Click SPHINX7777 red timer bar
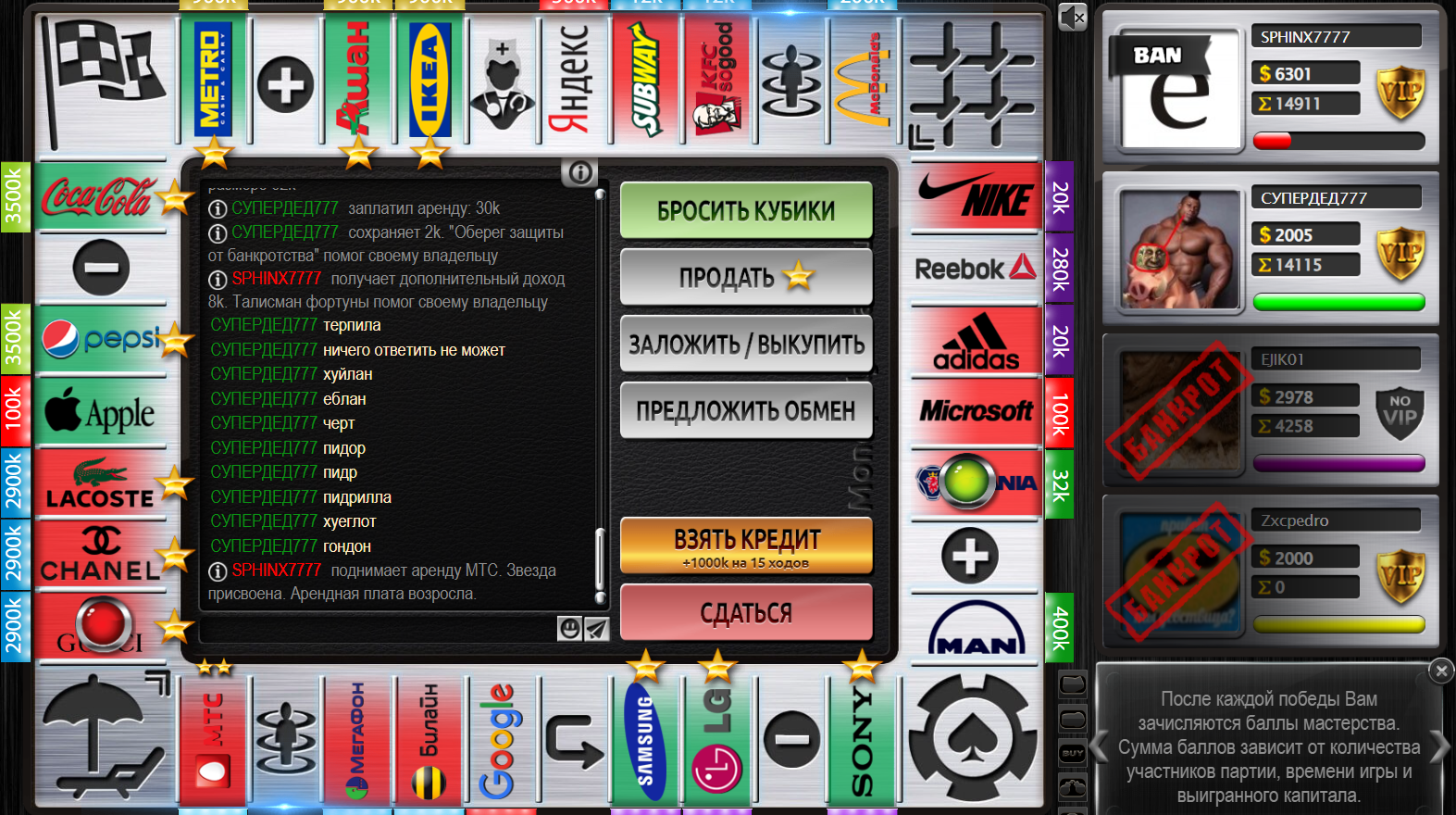 point(1338,141)
